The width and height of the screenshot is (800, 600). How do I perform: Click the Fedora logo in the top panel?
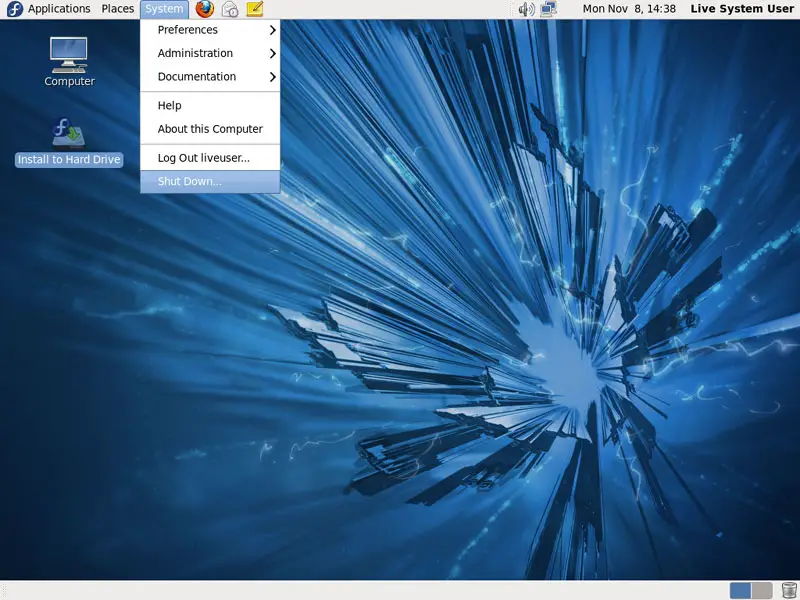point(14,9)
